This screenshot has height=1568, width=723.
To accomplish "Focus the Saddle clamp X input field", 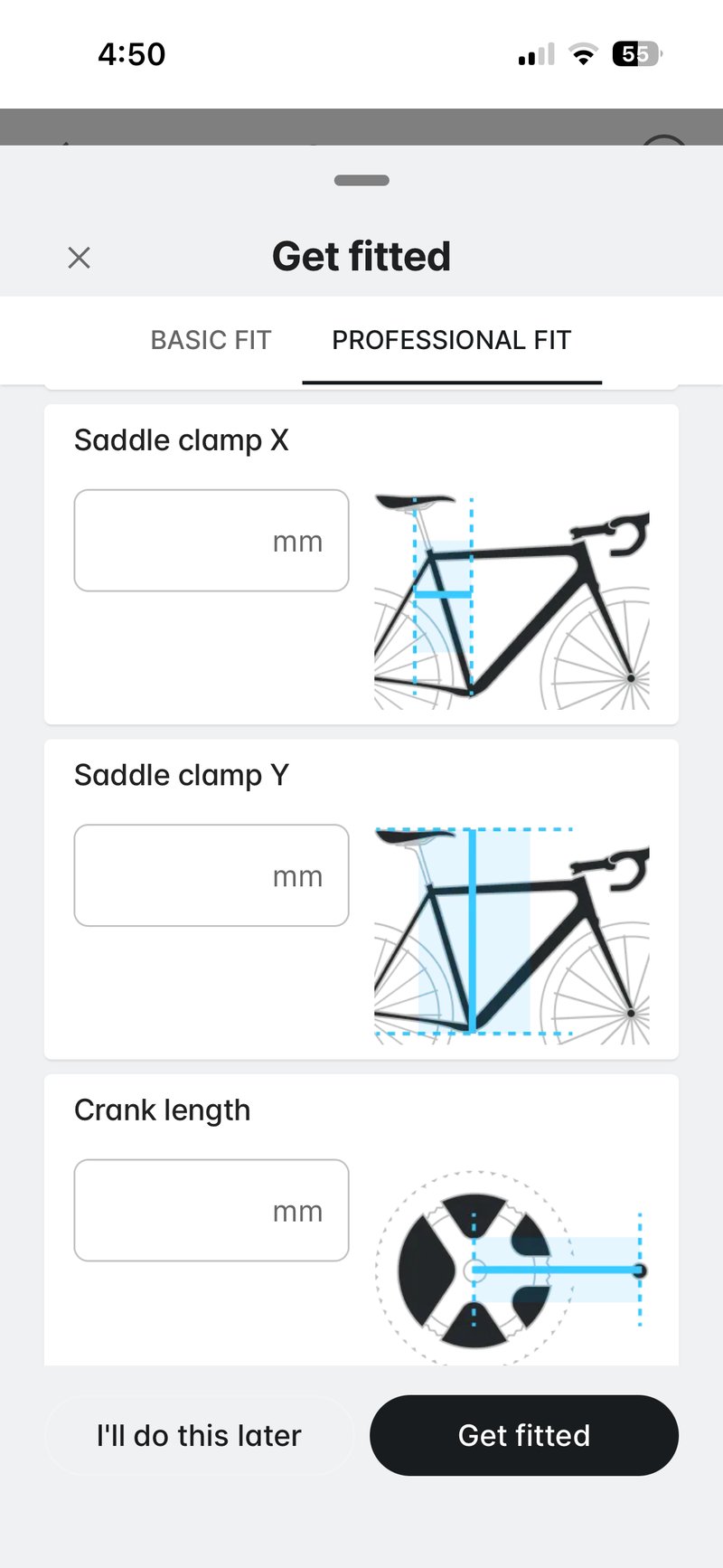I will [x=211, y=541].
